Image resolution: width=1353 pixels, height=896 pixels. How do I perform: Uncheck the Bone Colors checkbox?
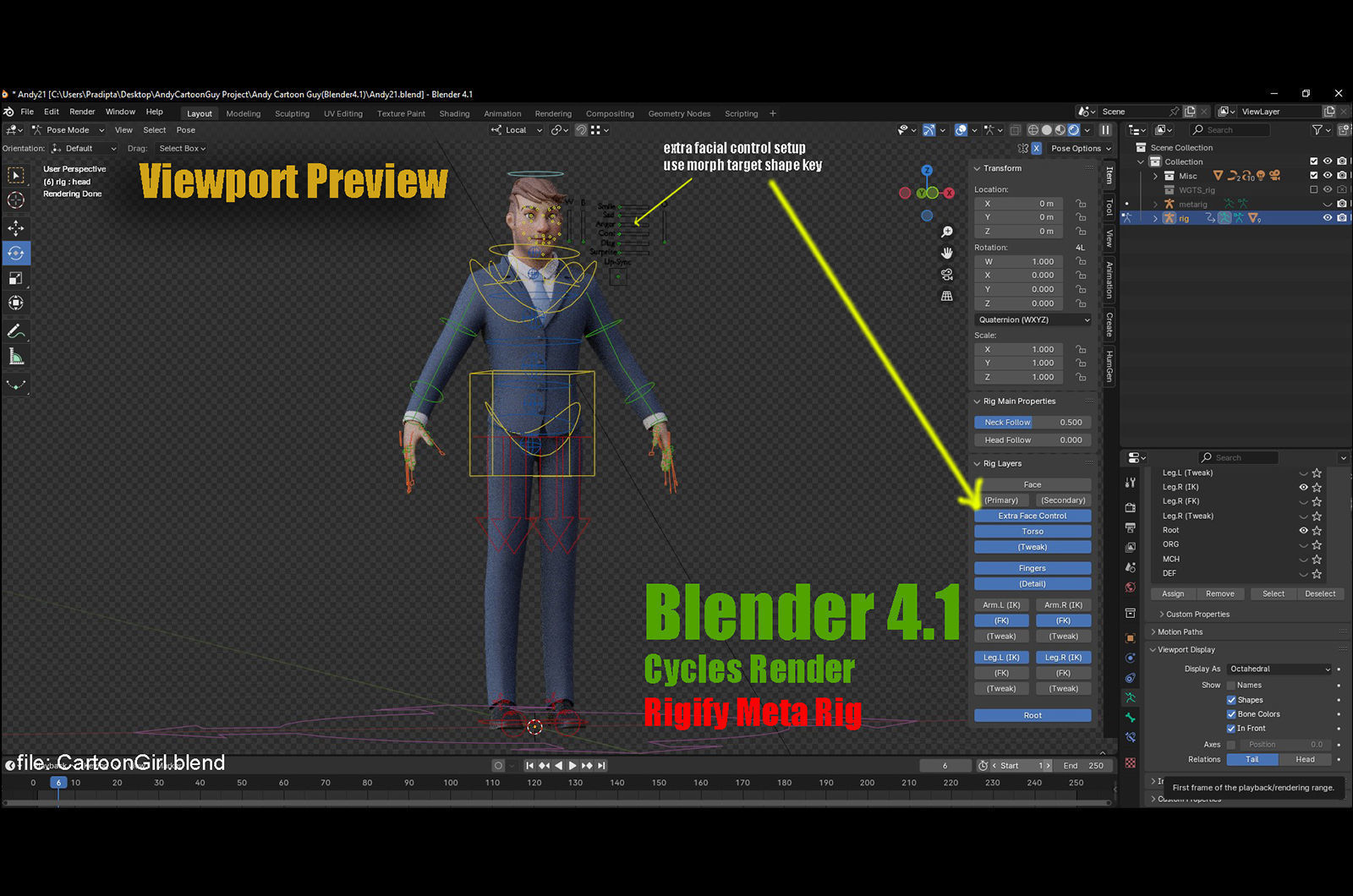pos(1231,714)
